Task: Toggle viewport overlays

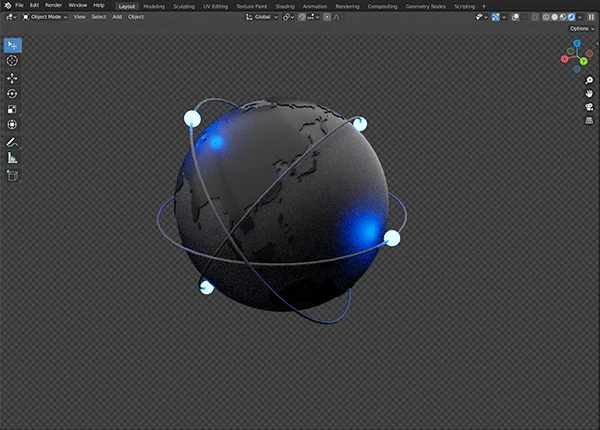Action: tap(516, 17)
